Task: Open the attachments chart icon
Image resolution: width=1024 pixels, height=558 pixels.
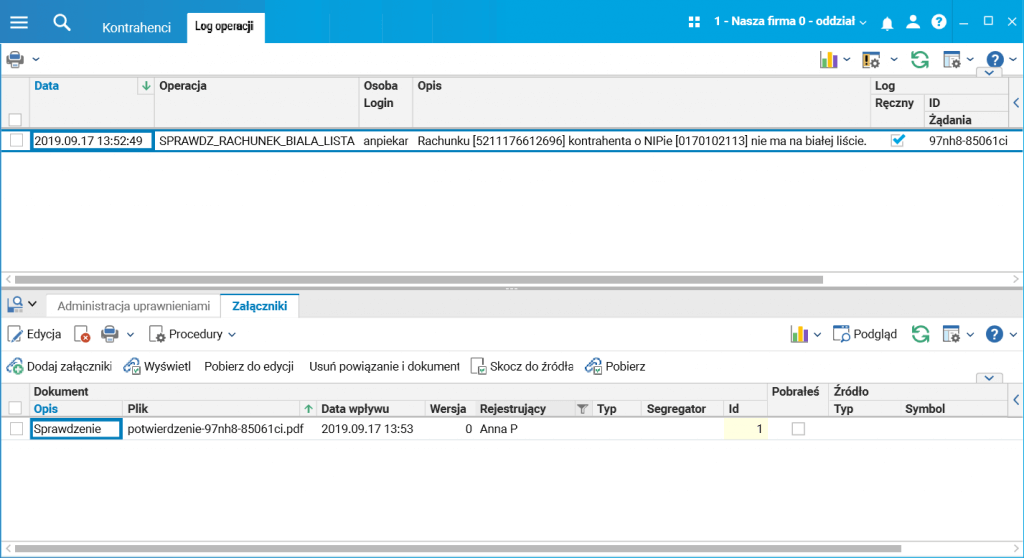Action: point(799,335)
